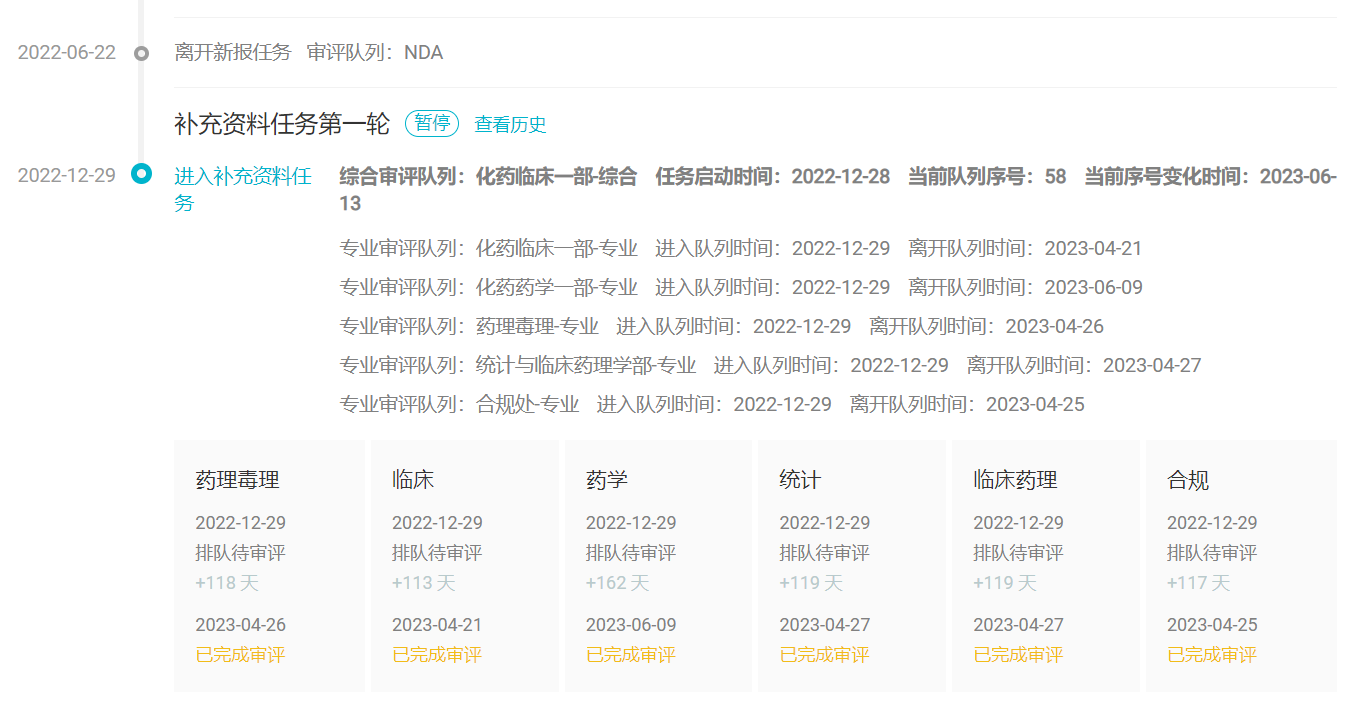Click the 补充资料任务第一轮 heading
The image size is (1364, 715).
(282, 124)
